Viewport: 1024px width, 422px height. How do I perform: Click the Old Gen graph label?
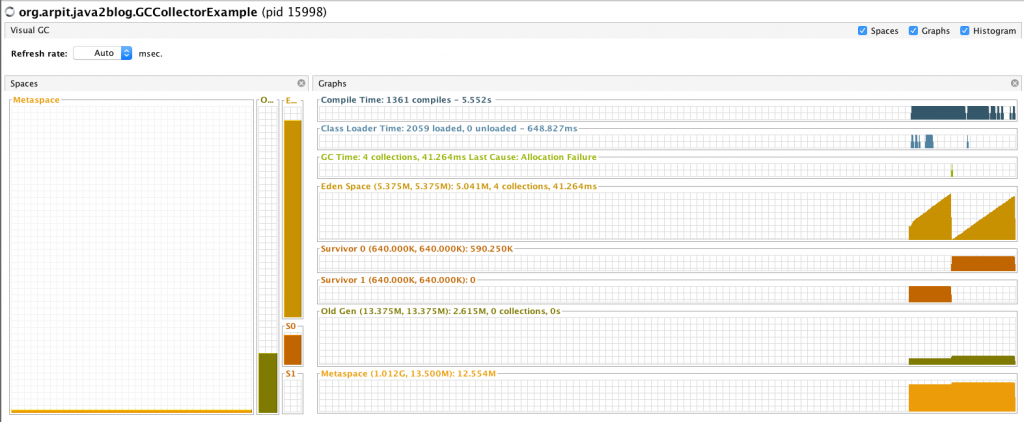click(441, 312)
